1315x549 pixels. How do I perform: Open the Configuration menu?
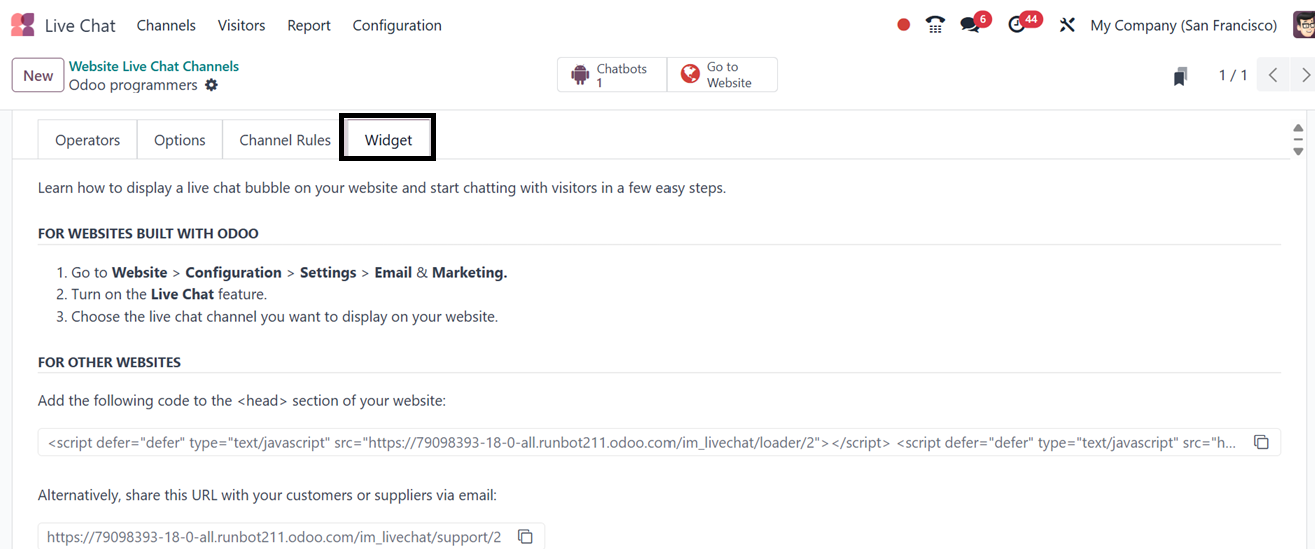(397, 25)
